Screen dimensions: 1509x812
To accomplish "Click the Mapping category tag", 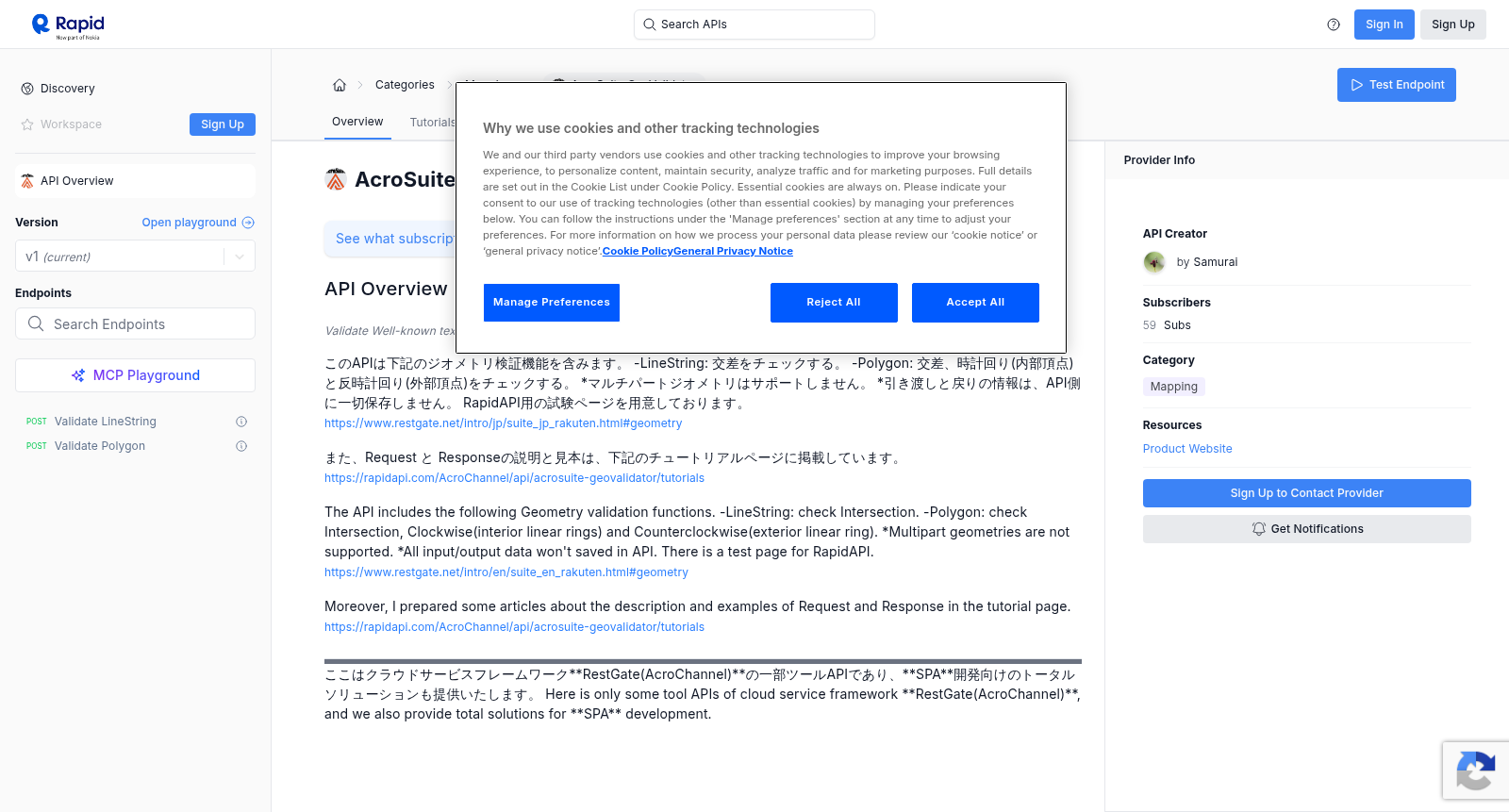I will click(x=1173, y=387).
